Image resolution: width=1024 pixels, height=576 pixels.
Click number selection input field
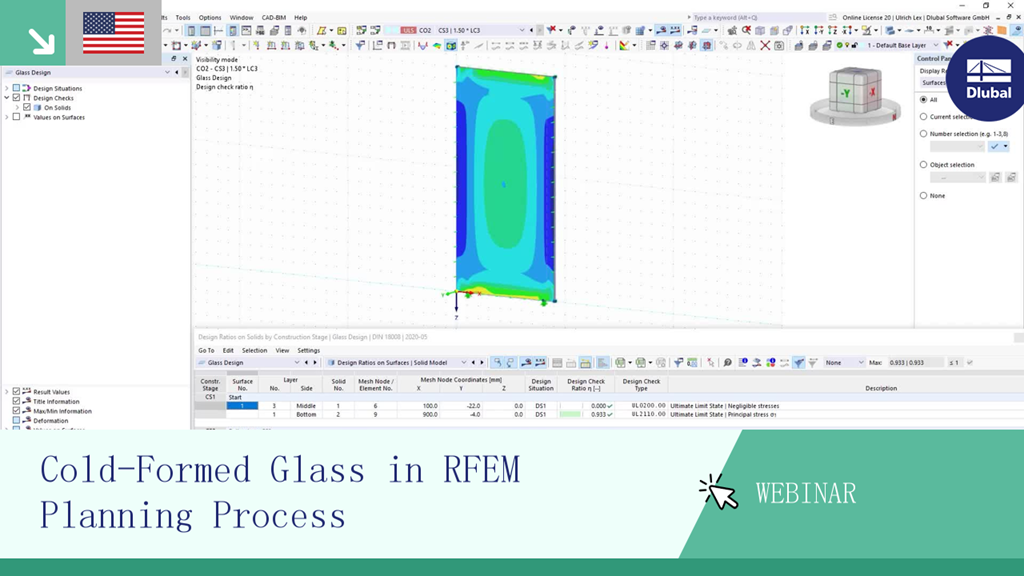pos(957,146)
